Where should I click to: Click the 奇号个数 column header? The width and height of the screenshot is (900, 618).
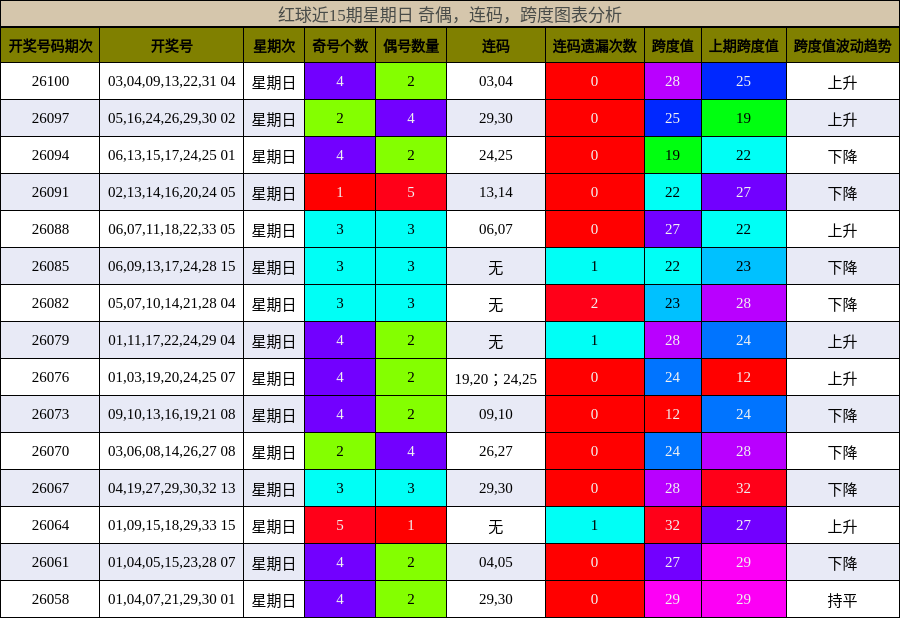[340, 46]
